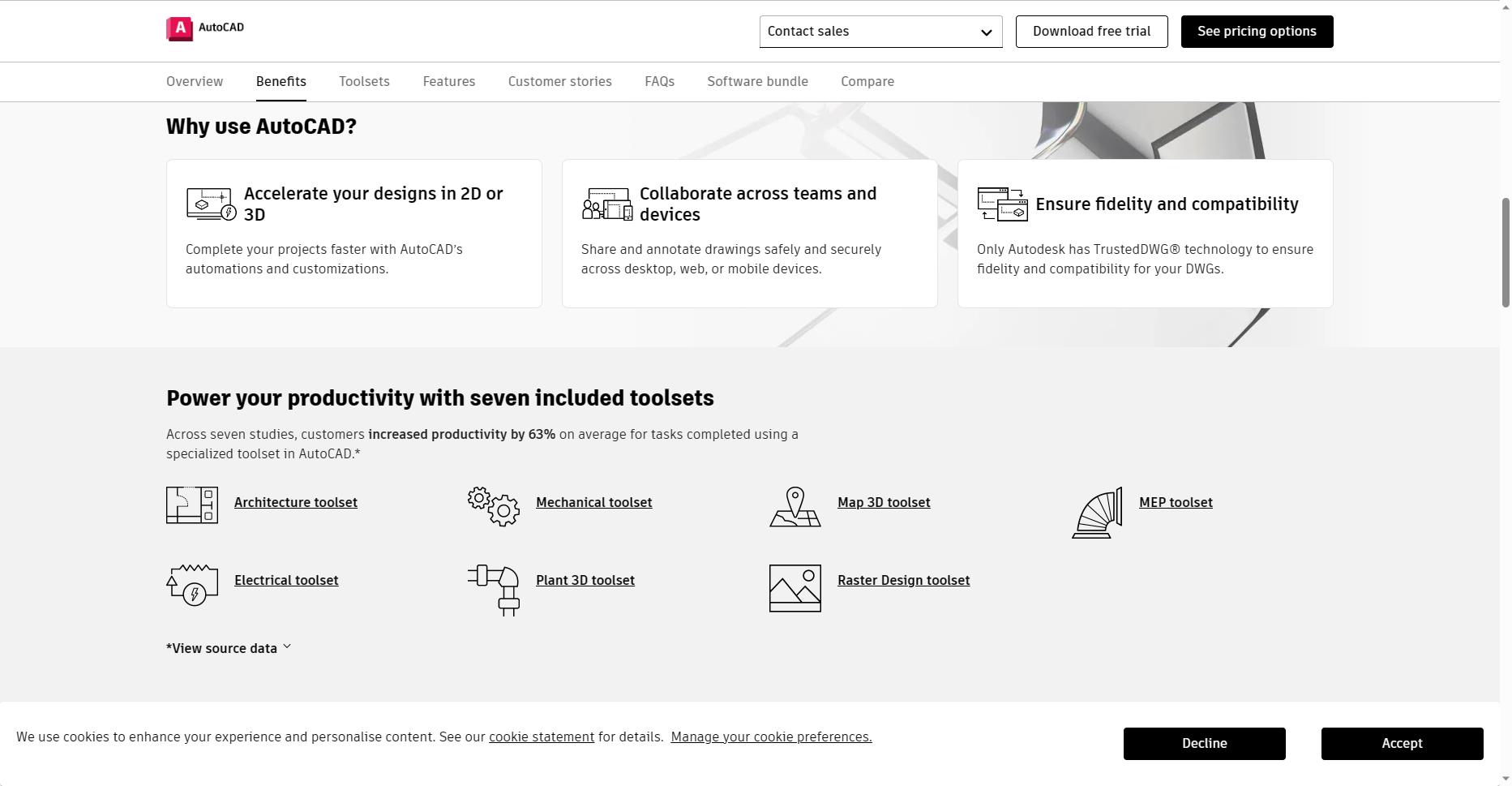Click 'Ensure fidelity and compatibility' heading
Screen dimensions: 1512x786
pyautogui.click(x=1167, y=204)
